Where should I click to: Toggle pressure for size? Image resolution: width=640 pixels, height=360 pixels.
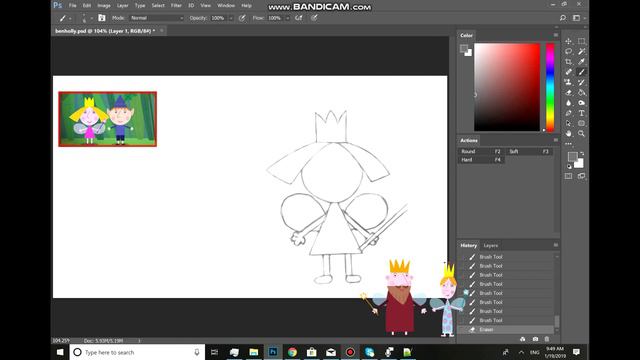pyautogui.click(x=314, y=18)
